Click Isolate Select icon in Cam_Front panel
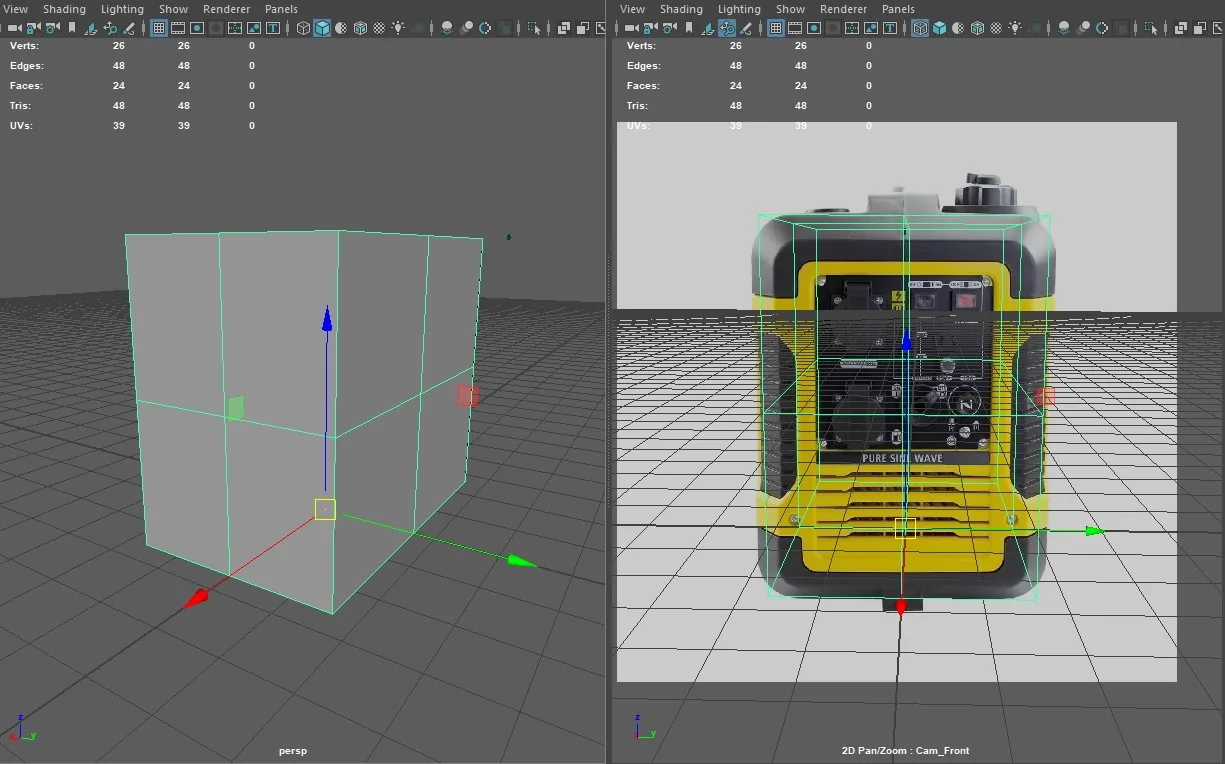The height and width of the screenshot is (764, 1225). coord(1150,29)
